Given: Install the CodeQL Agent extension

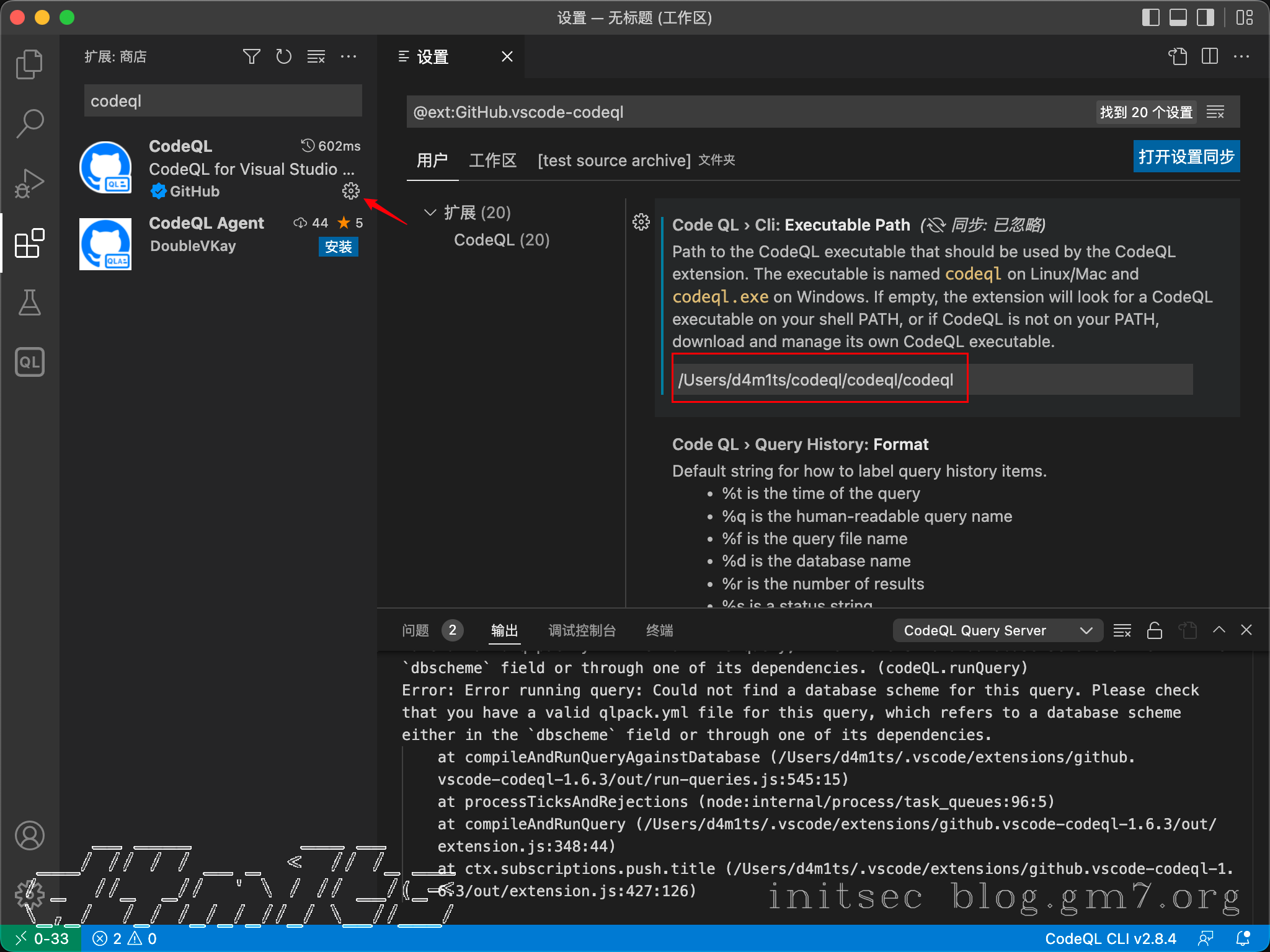Looking at the screenshot, I should tap(338, 247).
